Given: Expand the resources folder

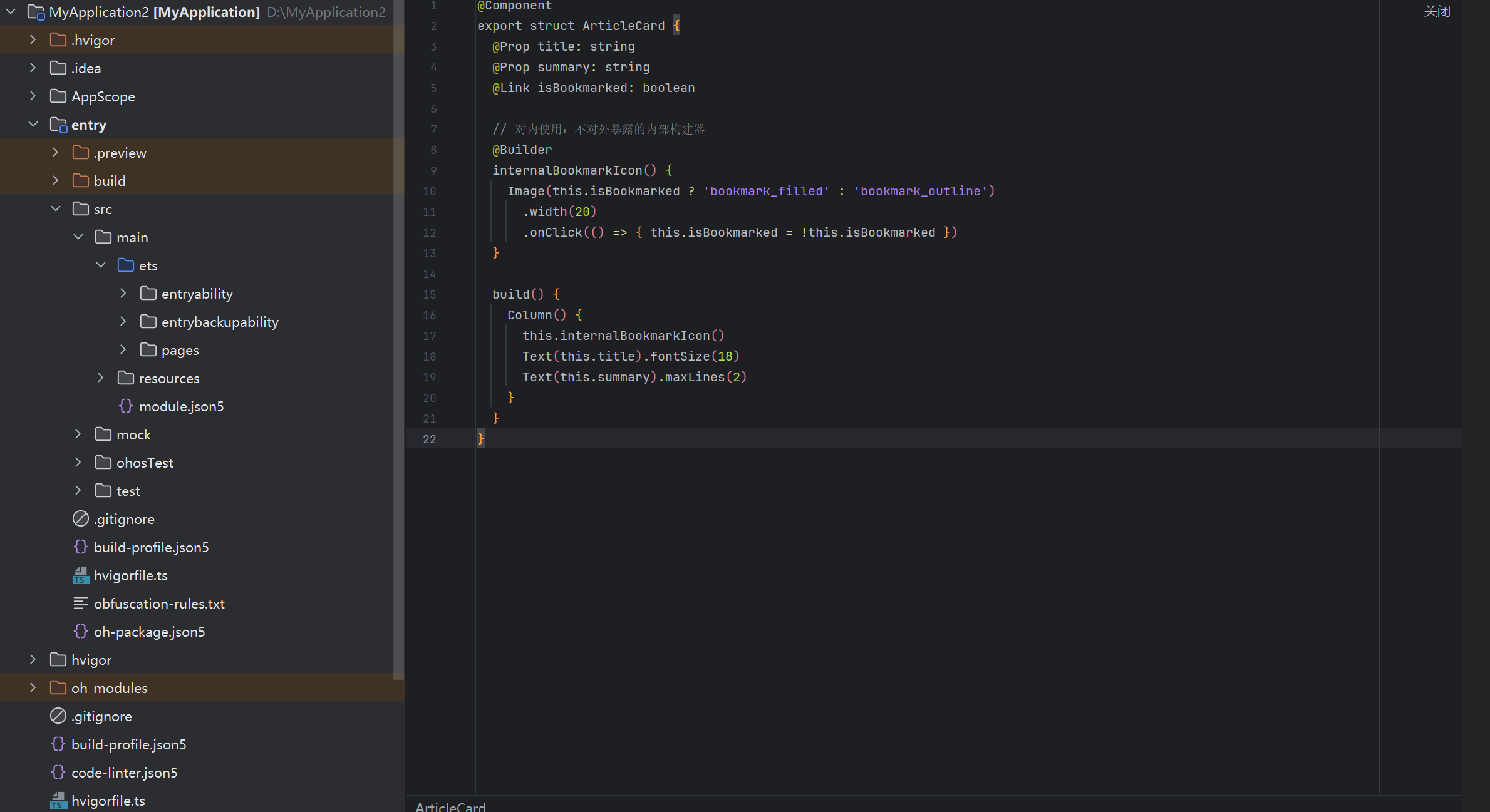Looking at the screenshot, I should click(101, 378).
